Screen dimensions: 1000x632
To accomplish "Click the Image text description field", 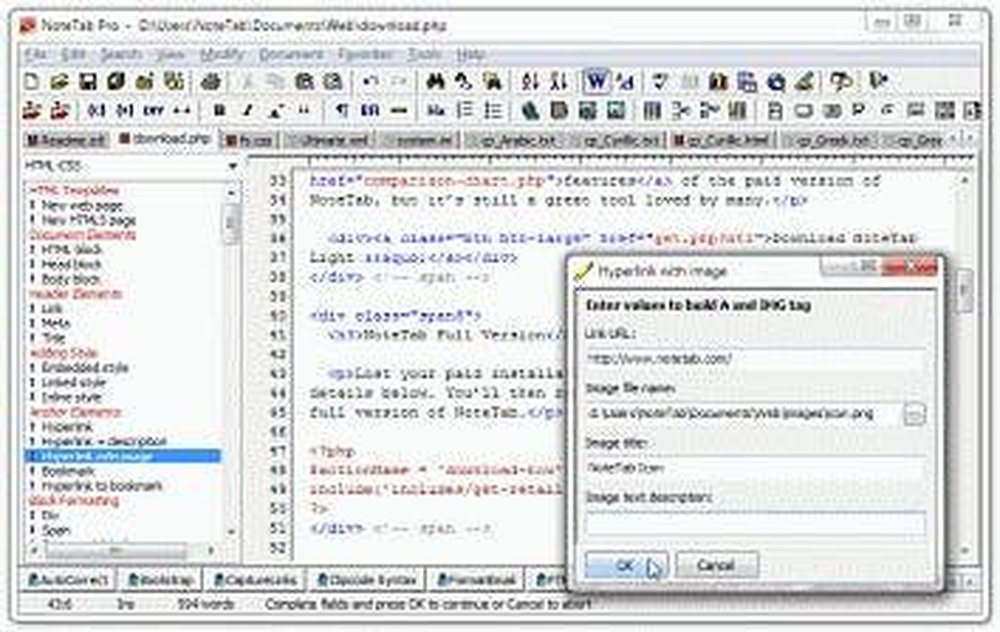I will [x=755, y=523].
